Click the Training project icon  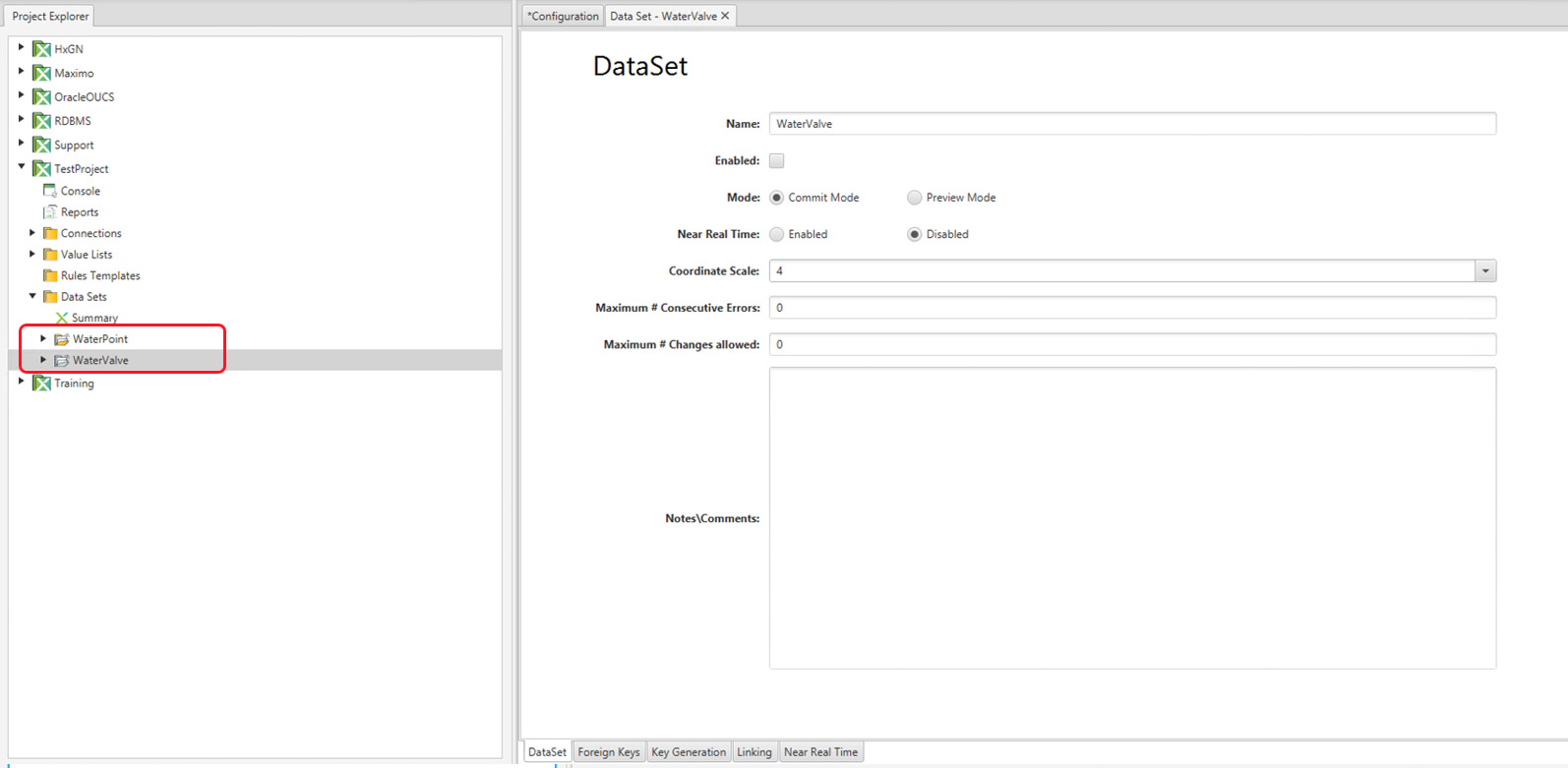41,384
